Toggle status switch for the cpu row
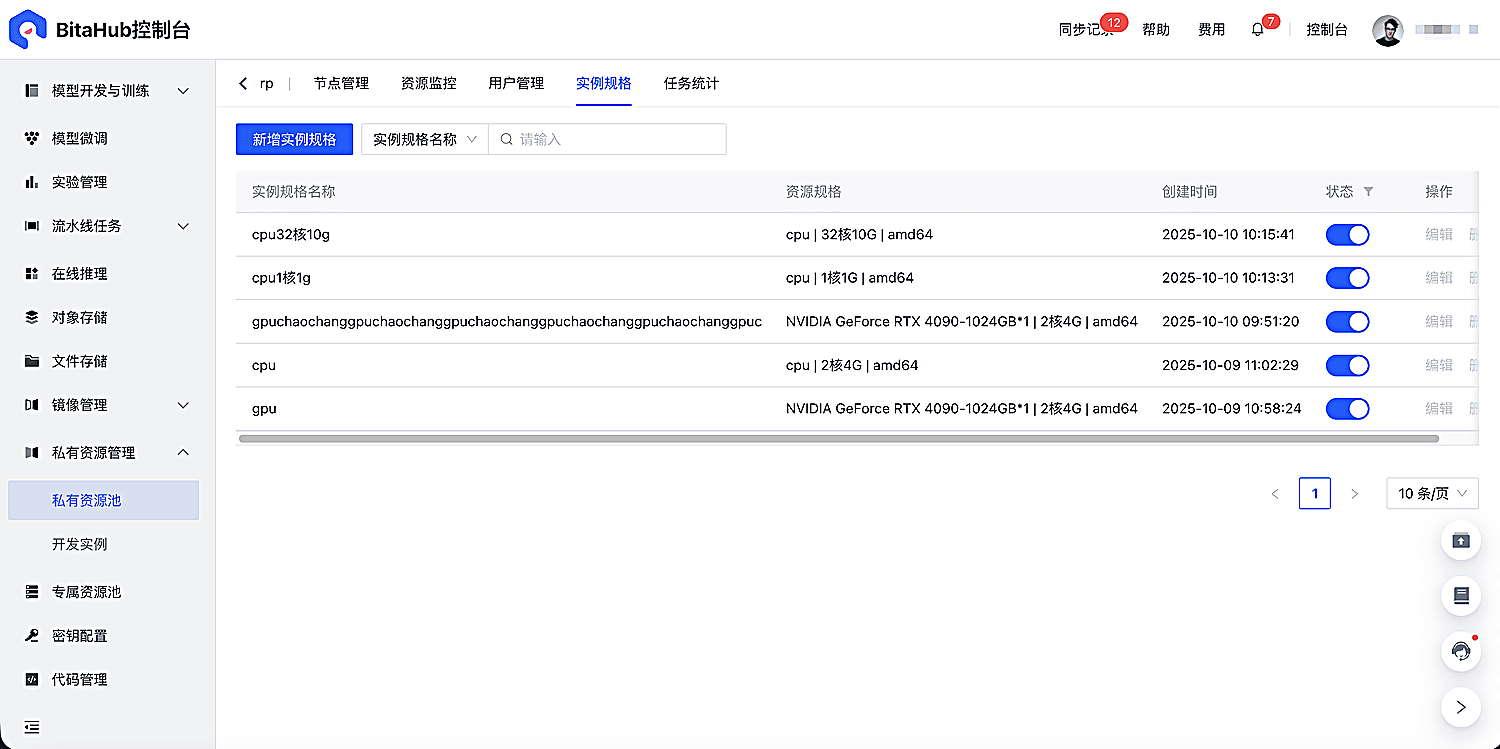The image size is (1500, 749). [x=1347, y=365]
